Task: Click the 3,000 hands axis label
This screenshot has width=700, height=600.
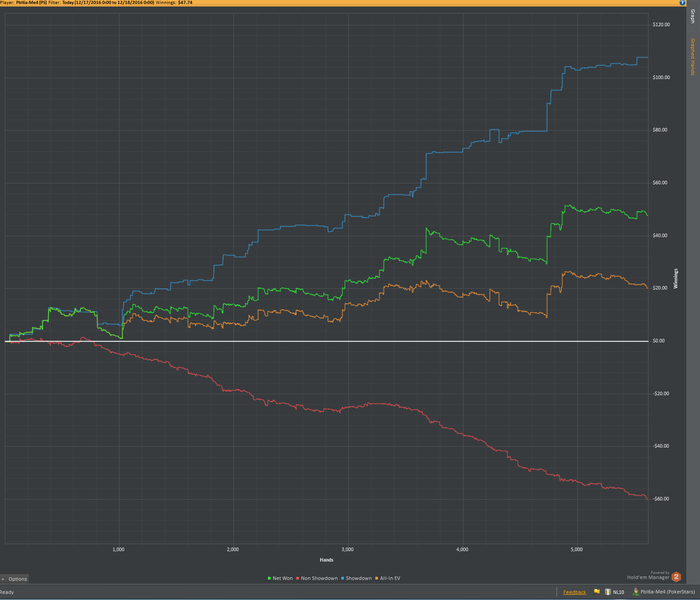Action: (347, 550)
